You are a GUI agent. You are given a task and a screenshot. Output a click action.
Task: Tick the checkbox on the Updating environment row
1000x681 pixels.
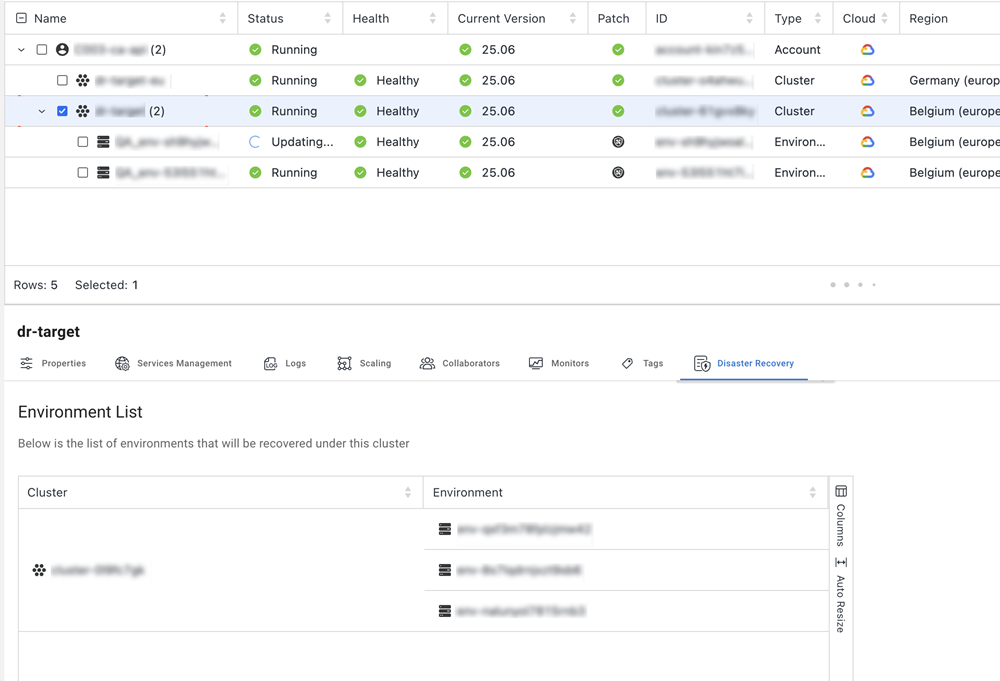(x=83, y=142)
